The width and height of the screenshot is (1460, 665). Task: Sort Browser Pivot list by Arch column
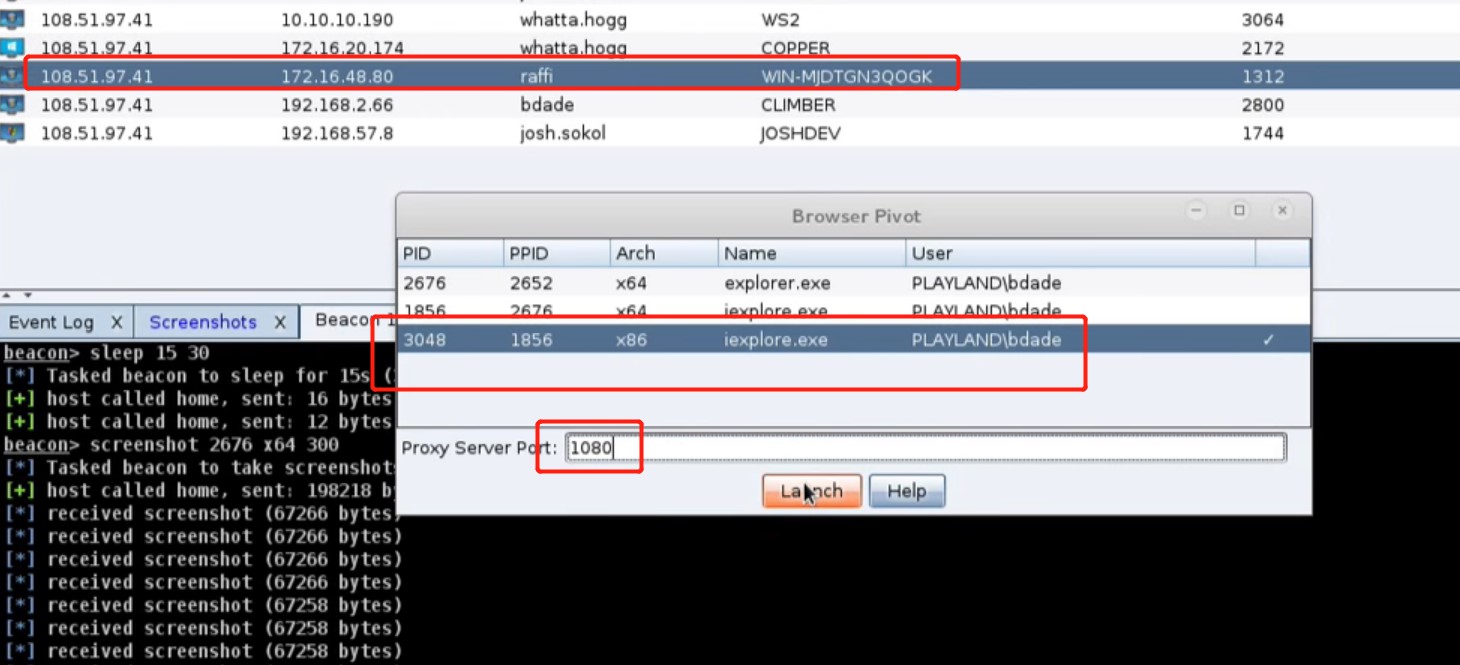click(664, 253)
